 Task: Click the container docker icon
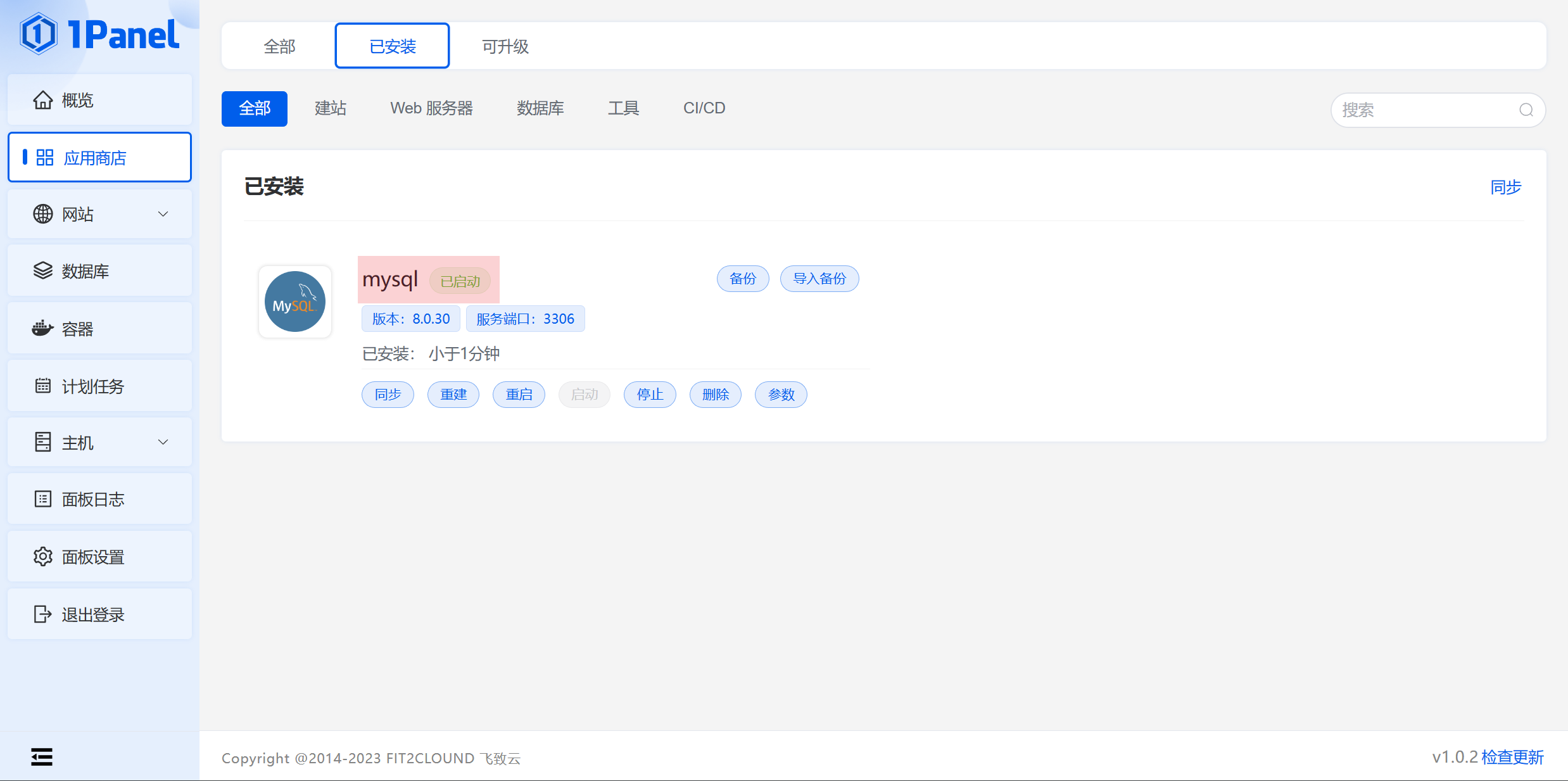pyautogui.click(x=43, y=329)
